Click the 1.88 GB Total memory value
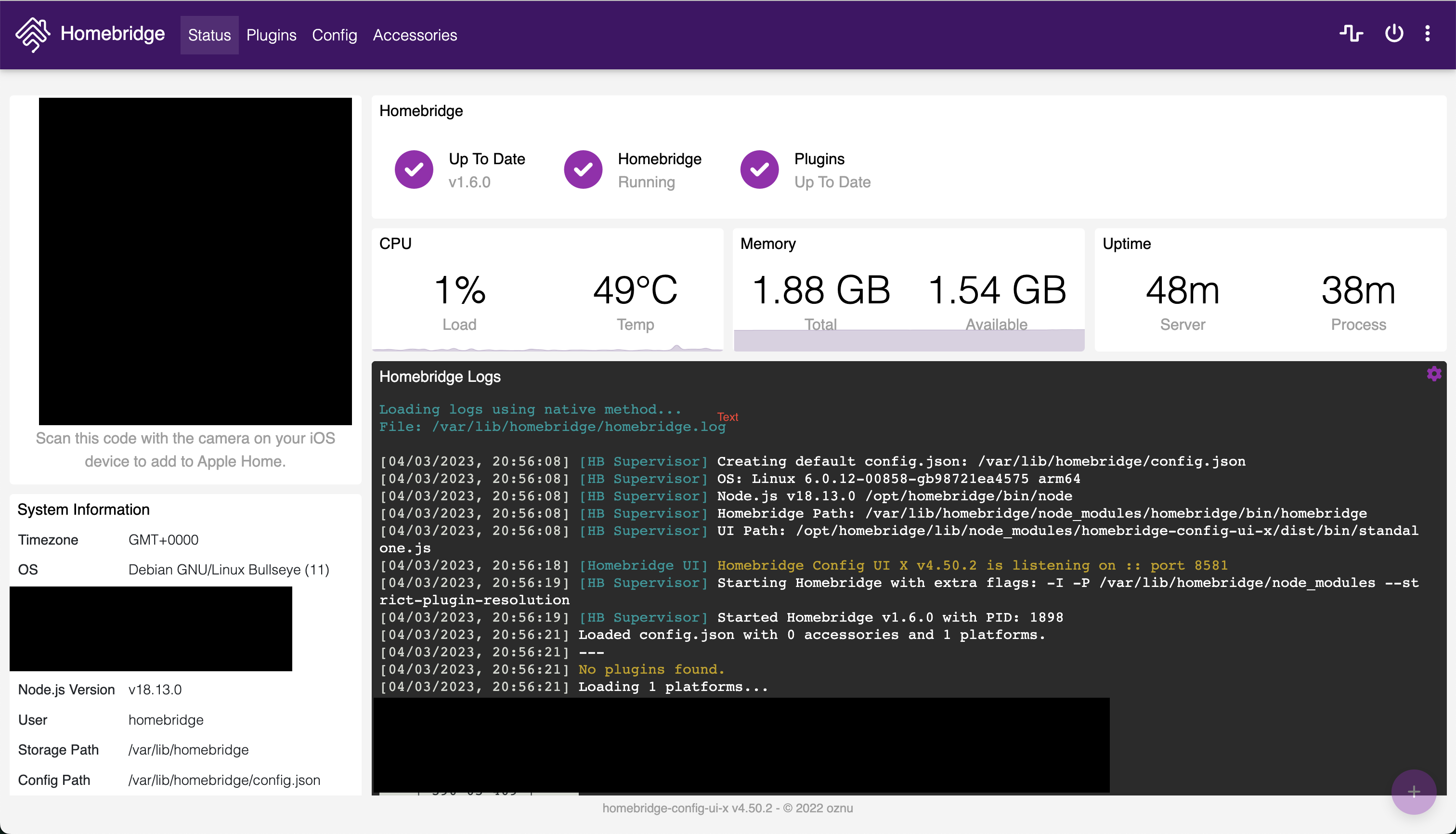1456x834 pixels. click(820, 290)
